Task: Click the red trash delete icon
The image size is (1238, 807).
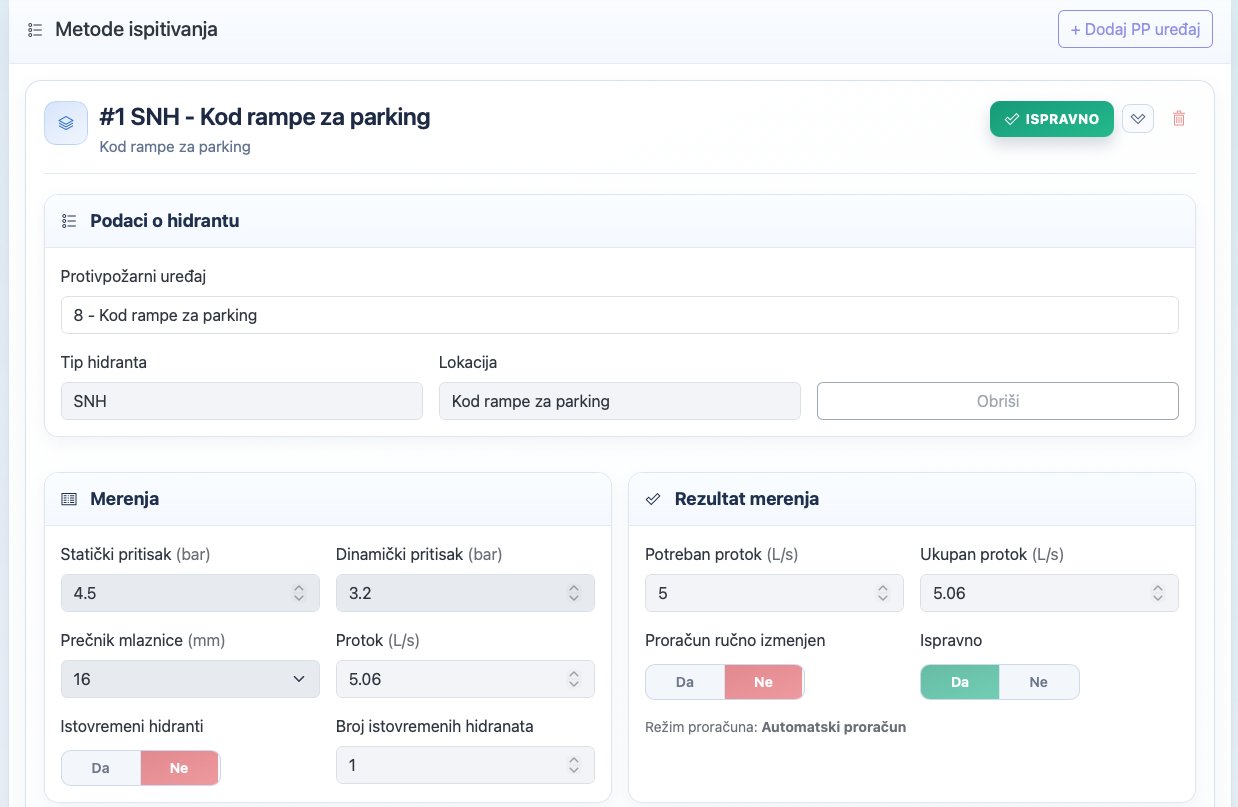Action: [x=1179, y=119]
